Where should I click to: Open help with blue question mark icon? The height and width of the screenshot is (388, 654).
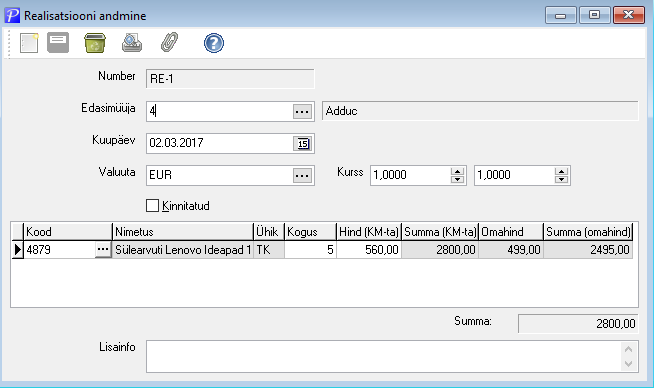(214, 43)
